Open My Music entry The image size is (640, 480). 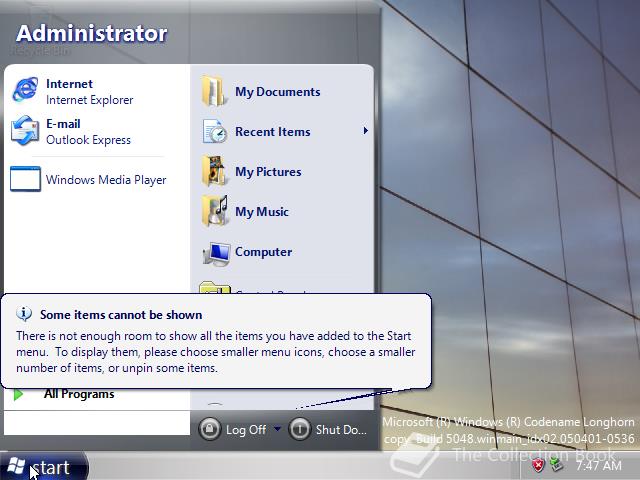pyautogui.click(x=282, y=211)
